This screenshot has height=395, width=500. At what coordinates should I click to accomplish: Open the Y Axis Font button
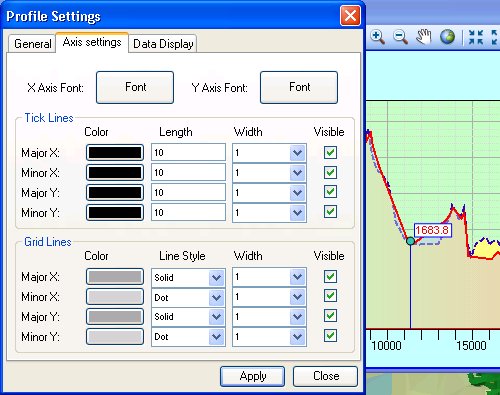click(x=299, y=87)
